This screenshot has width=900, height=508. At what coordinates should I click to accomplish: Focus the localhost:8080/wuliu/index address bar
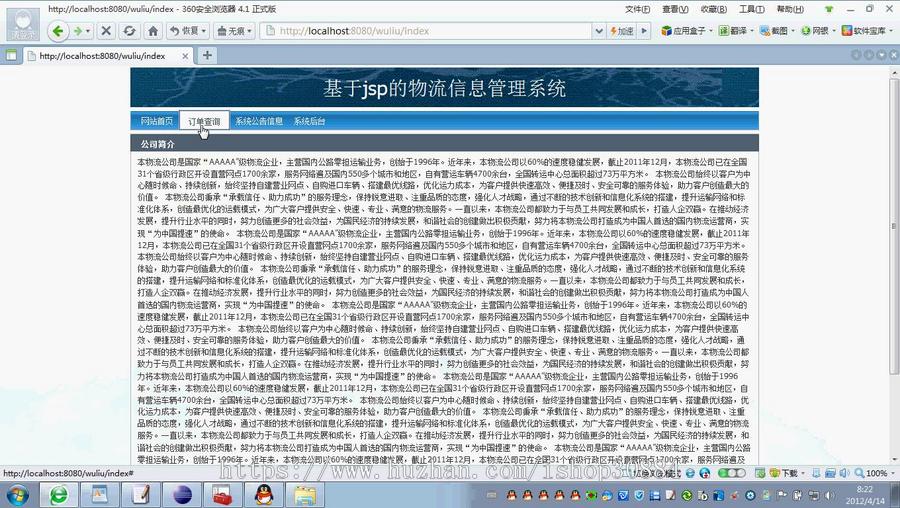(425, 31)
